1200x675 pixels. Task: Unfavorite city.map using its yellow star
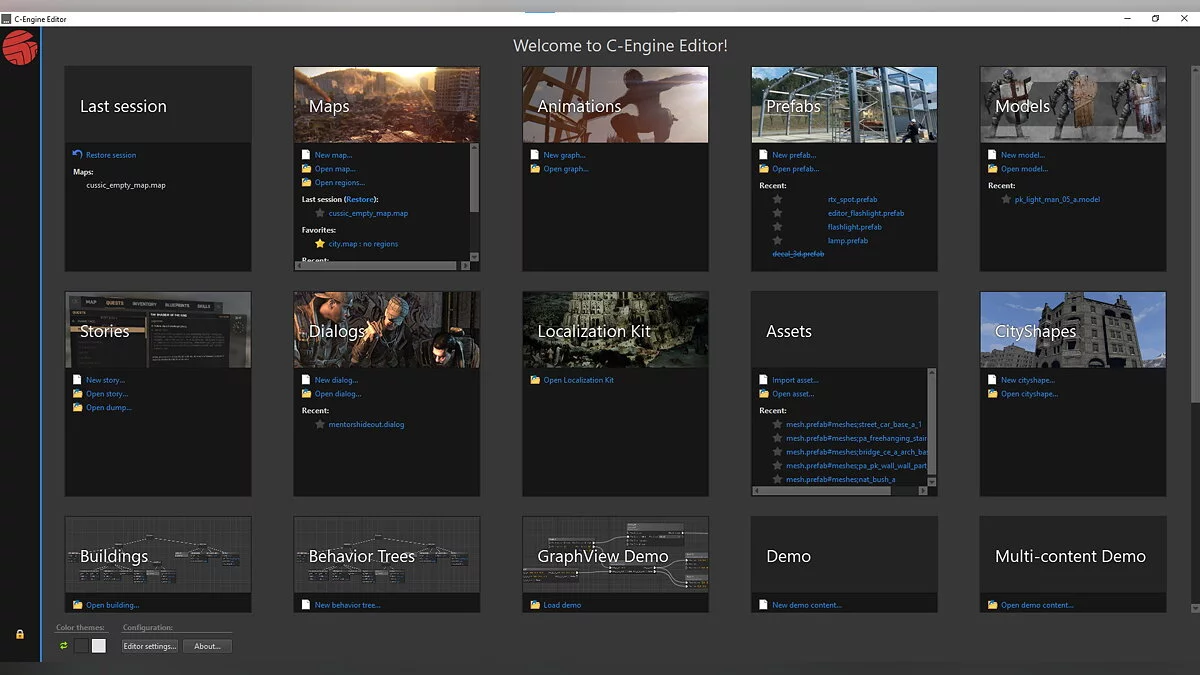pyautogui.click(x=320, y=244)
